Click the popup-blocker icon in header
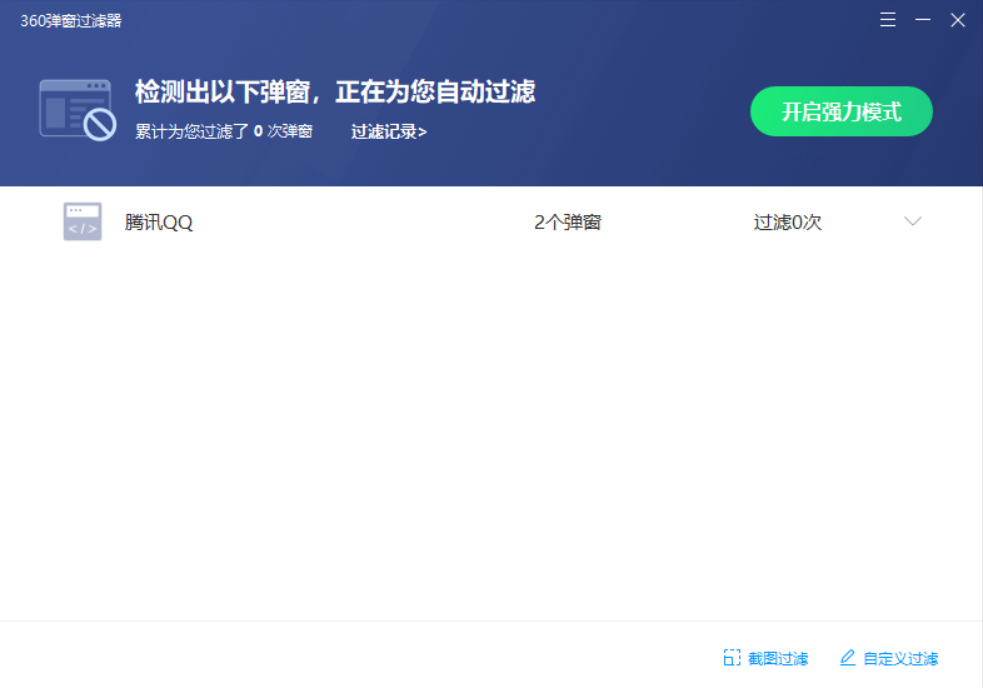 pyautogui.click(x=78, y=110)
